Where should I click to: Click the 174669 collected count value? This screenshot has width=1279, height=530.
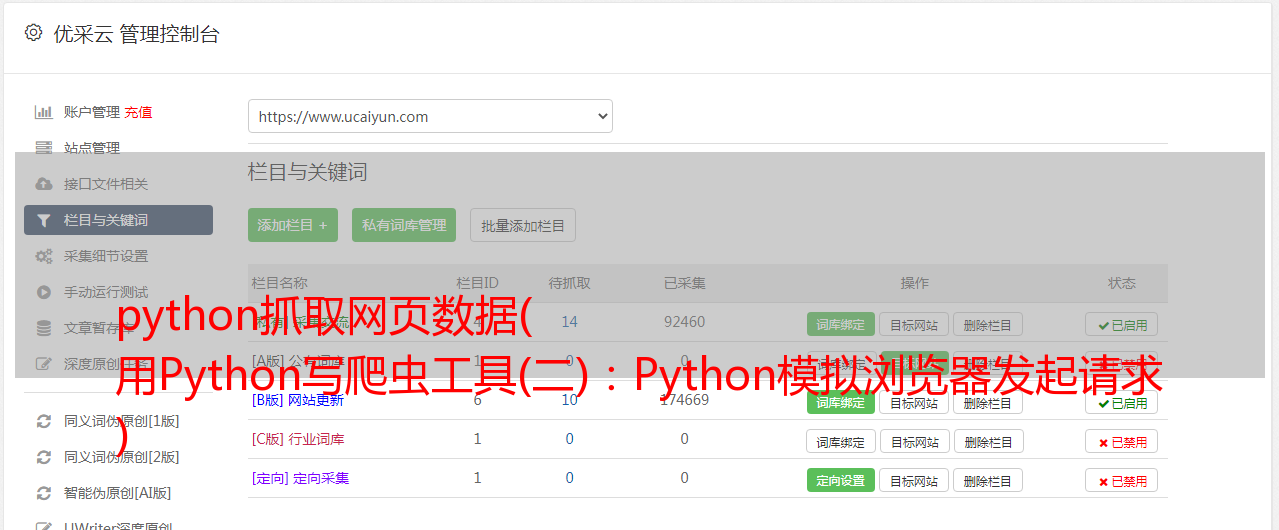[x=684, y=400]
